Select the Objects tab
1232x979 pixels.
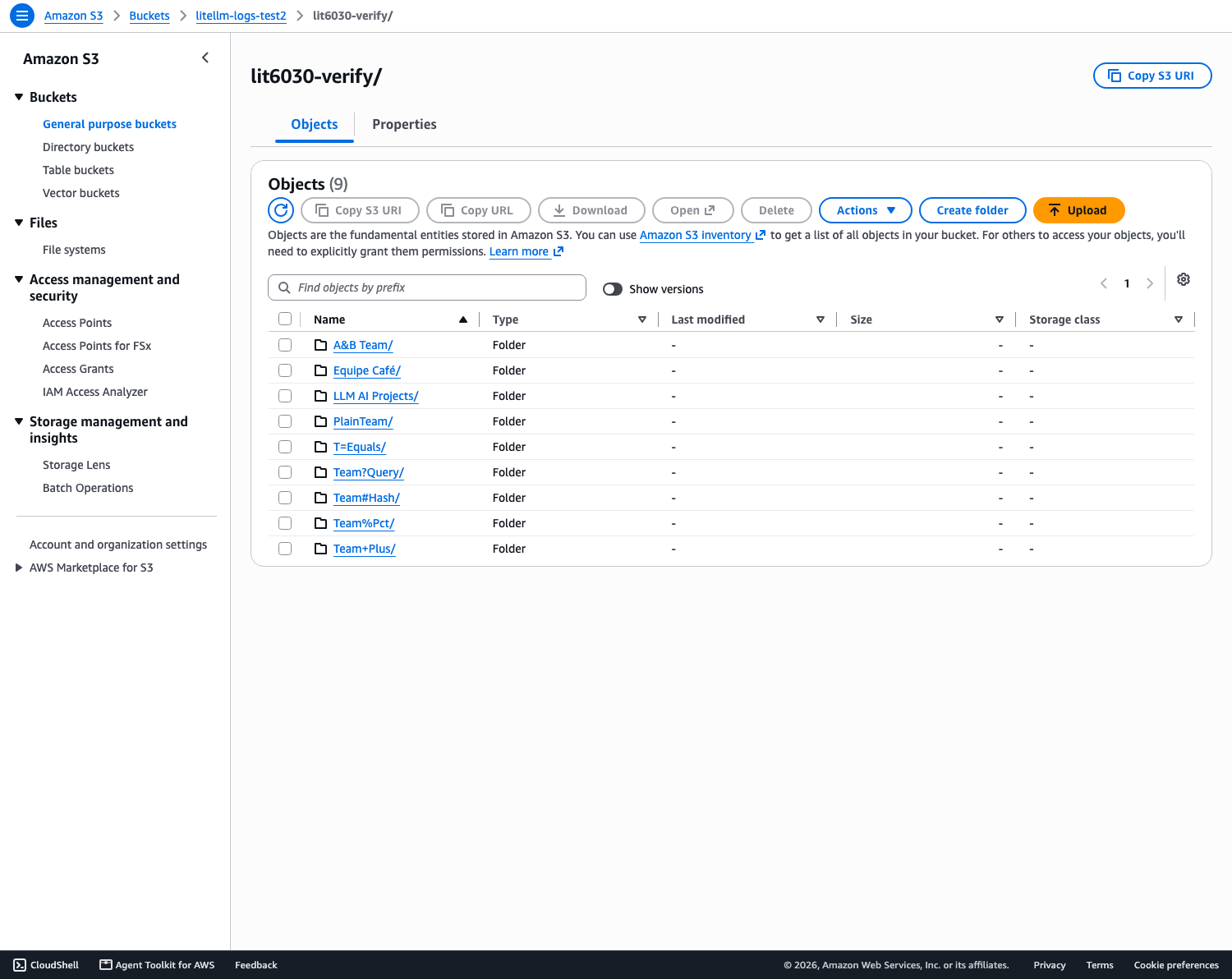(x=315, y=124)
